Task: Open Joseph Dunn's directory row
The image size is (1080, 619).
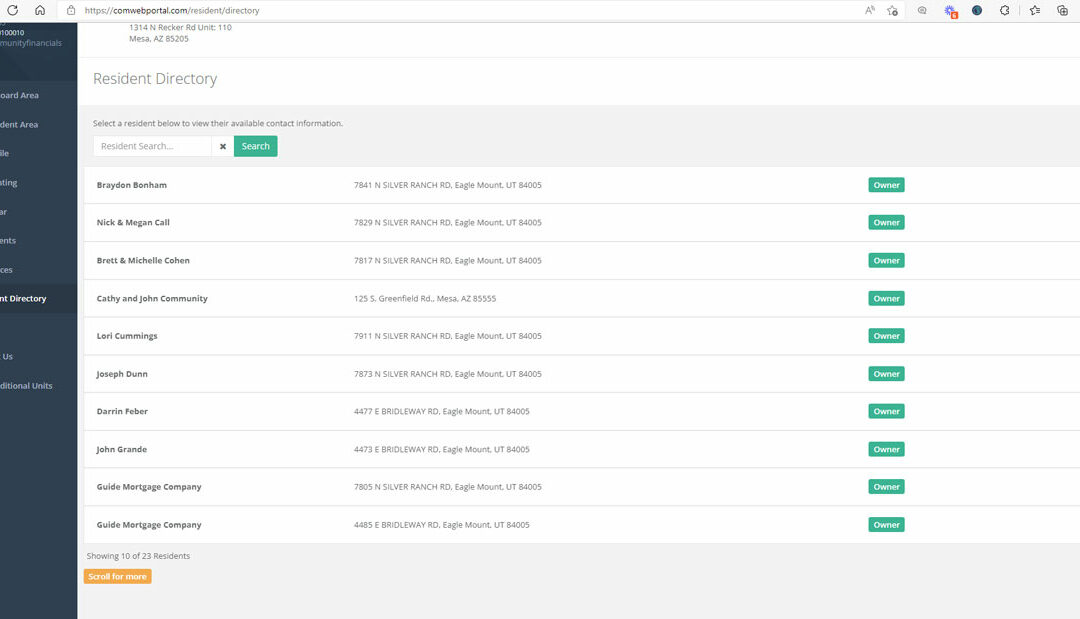Action: point(122,374)
